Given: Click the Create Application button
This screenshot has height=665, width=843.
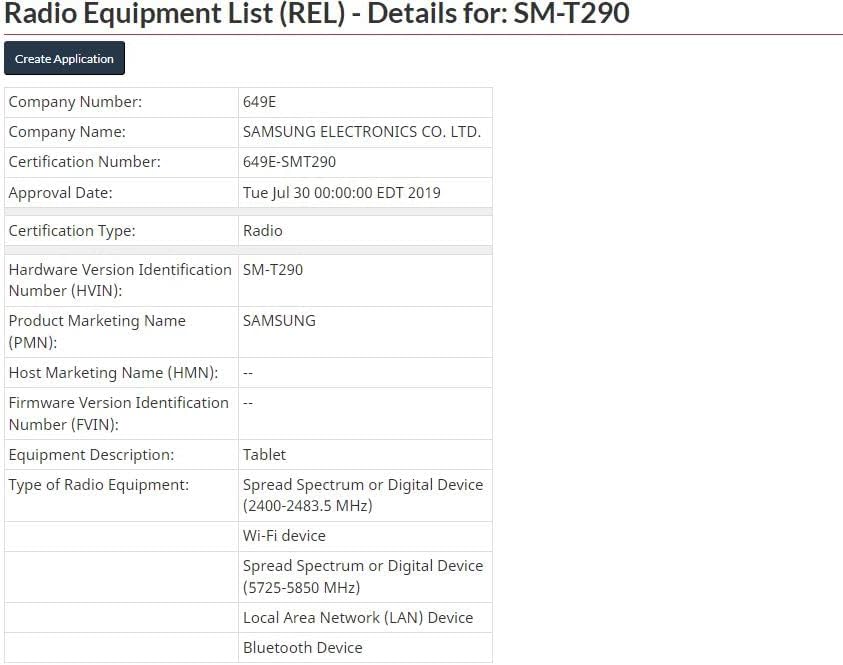Looking at the screenshot, I should pos(65,58).
